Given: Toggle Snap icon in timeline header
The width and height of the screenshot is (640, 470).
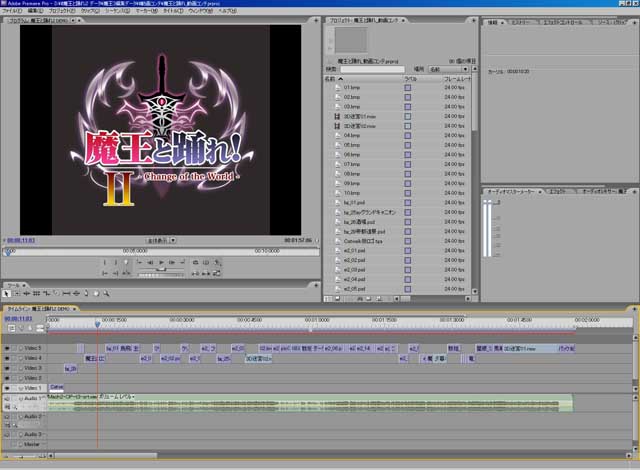Looking at the screenshot, I should (x=11, y=328).
